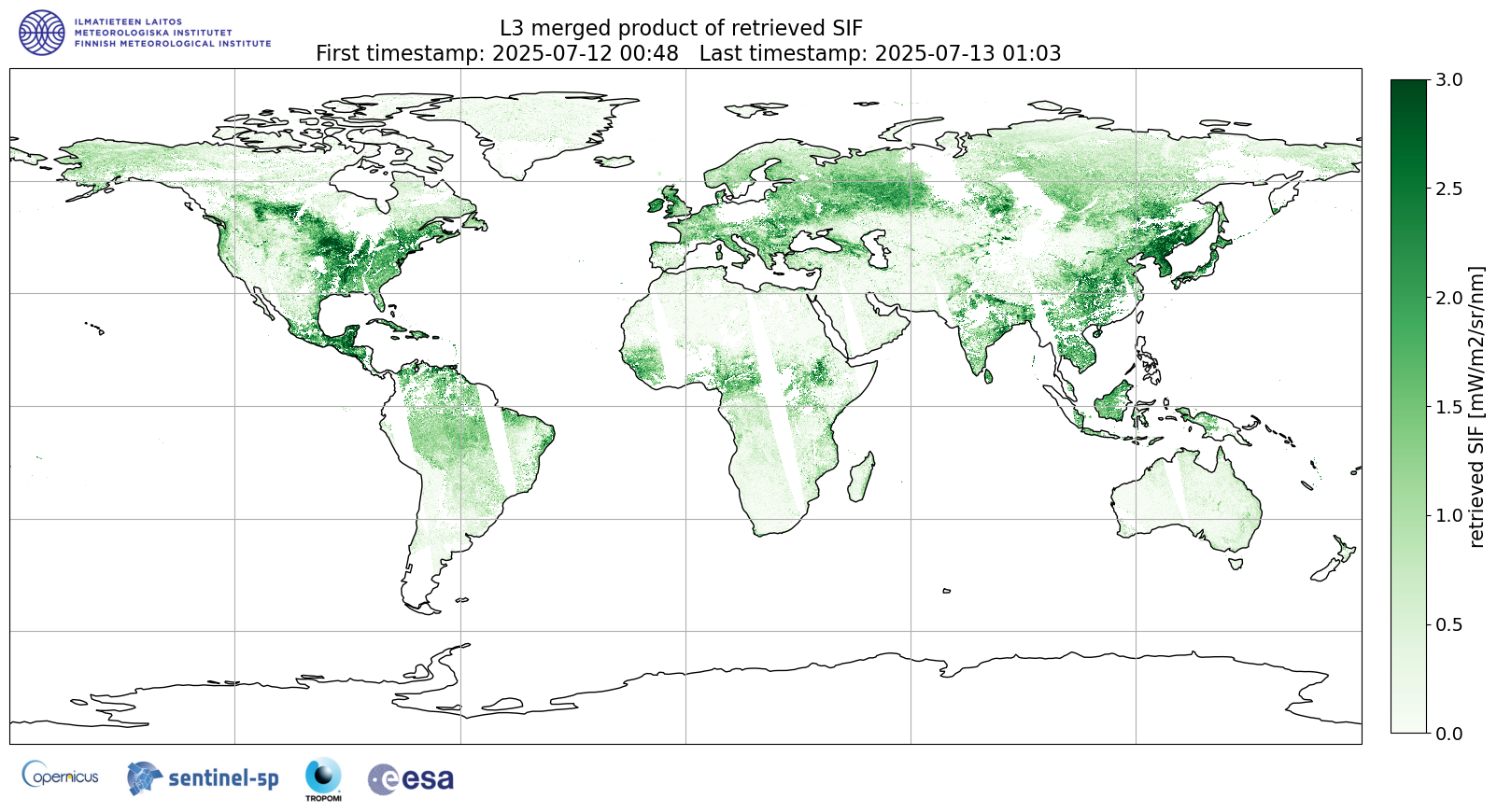
Task: Click the Copernicus logo
Action: [61, 775]
